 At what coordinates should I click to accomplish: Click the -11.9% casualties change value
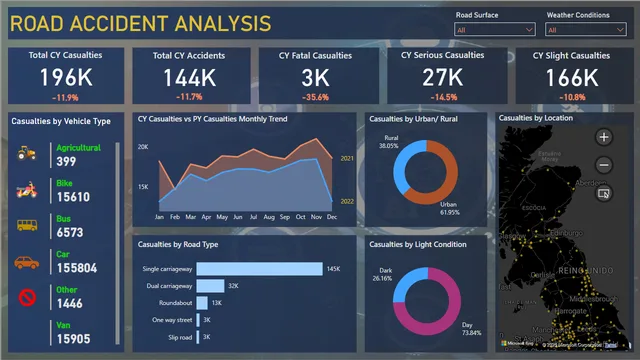coord(65,98)
